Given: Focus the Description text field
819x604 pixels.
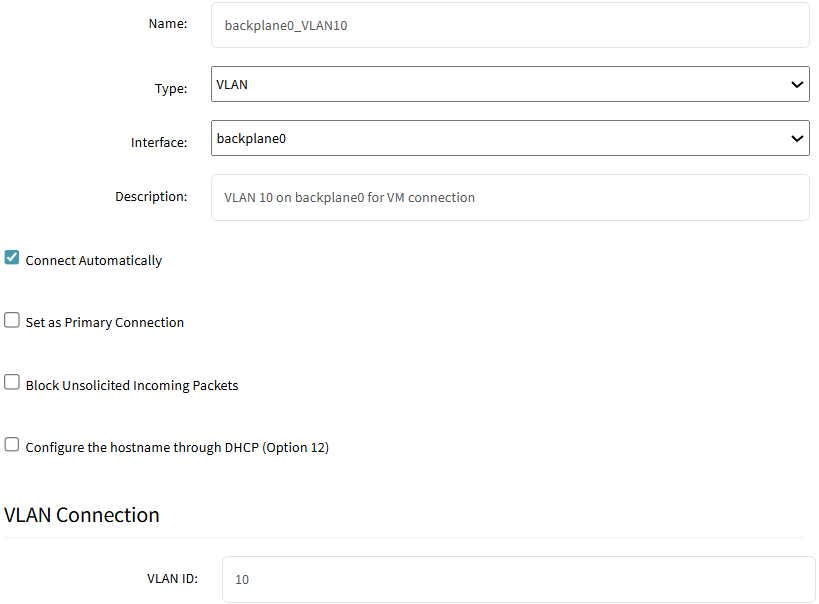Looking at the screenshot, I should [510, 198].
